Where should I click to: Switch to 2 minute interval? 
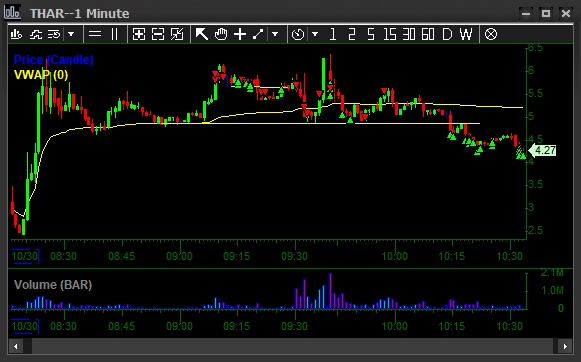[352, 34]
